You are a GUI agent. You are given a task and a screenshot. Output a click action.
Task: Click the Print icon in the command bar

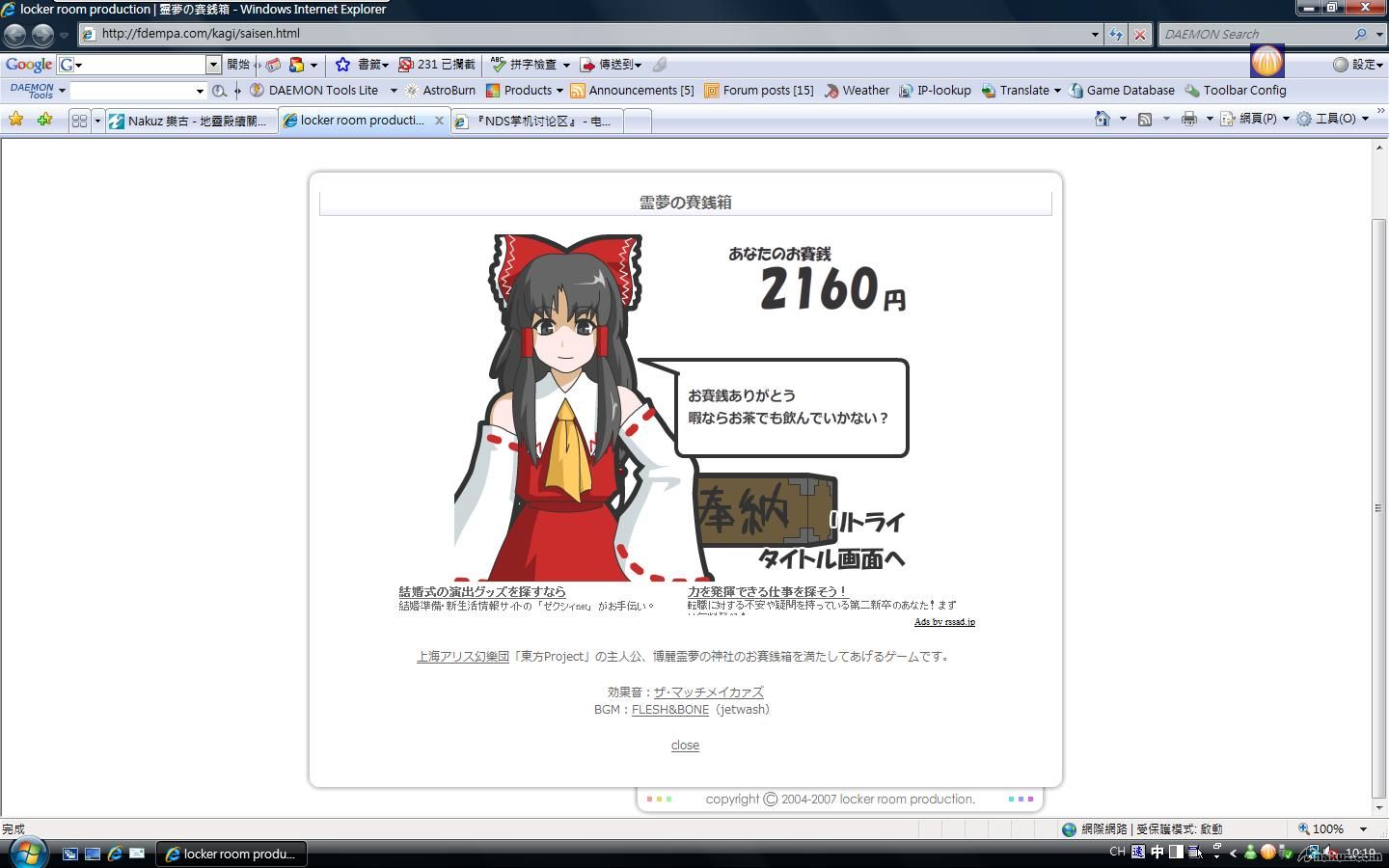[1189, 119]
